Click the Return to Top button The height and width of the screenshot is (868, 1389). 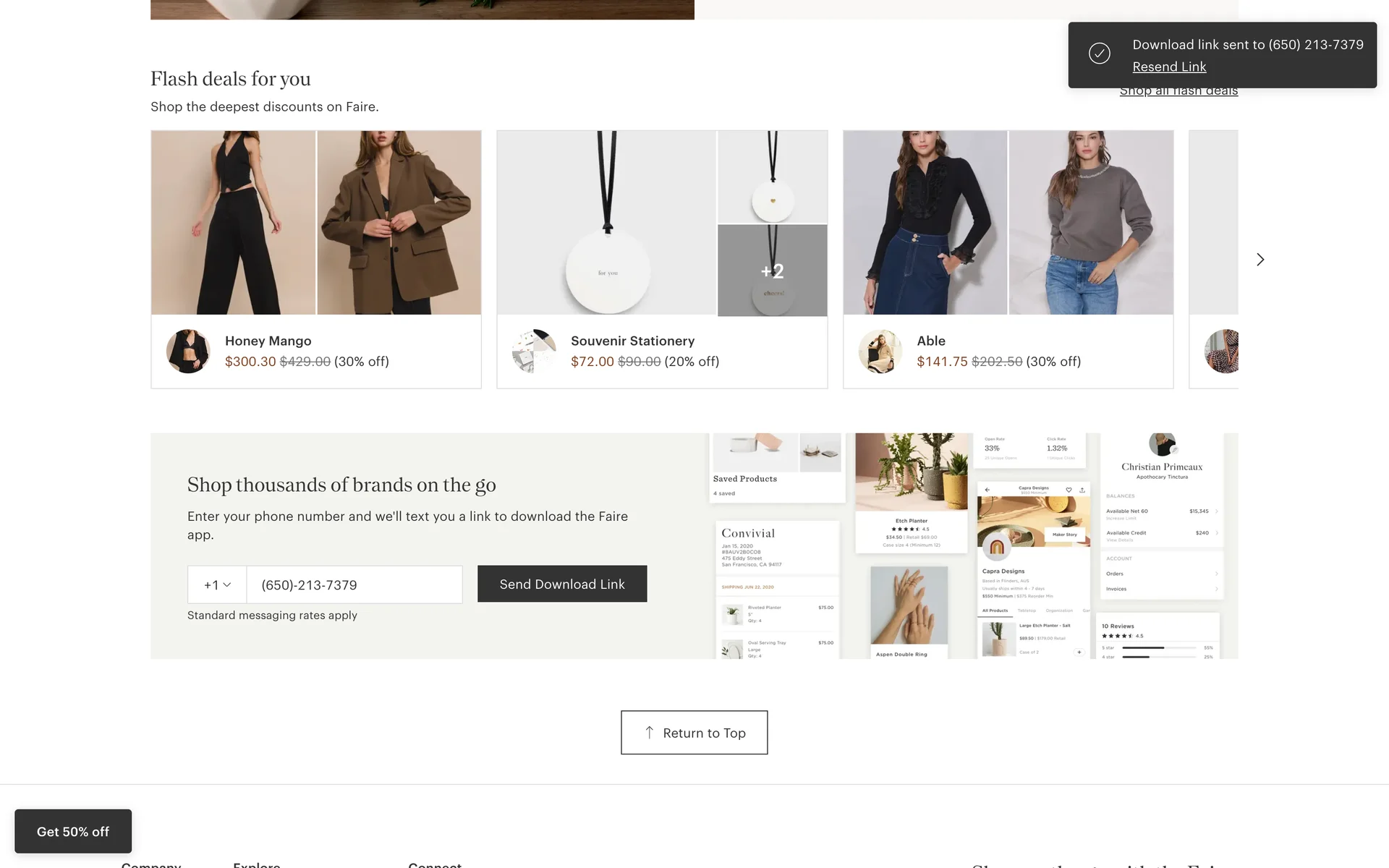(694, 733)
